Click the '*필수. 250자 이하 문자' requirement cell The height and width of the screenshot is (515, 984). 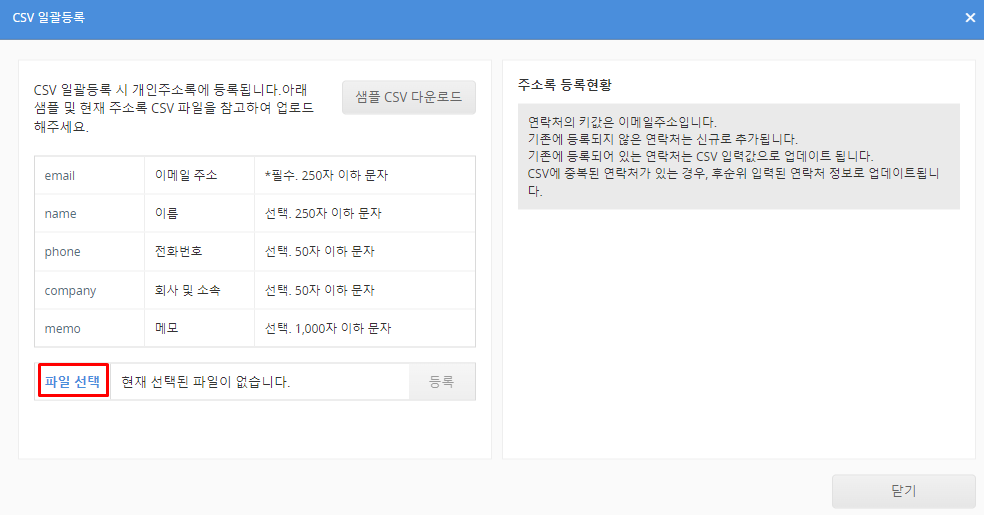[326, 176]
